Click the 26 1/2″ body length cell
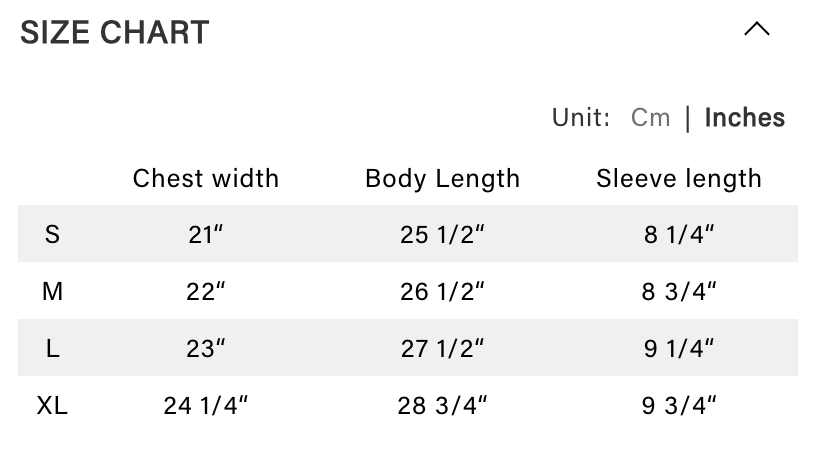Viewport: 824px width, 458px height. point(442,292)
